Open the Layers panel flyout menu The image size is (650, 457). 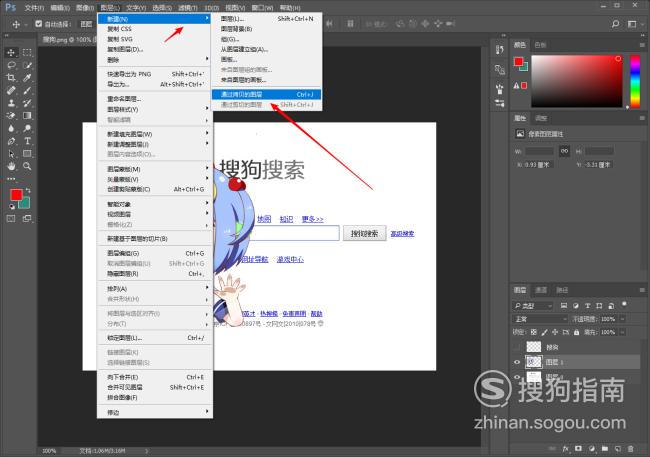[x=642, y=290]
